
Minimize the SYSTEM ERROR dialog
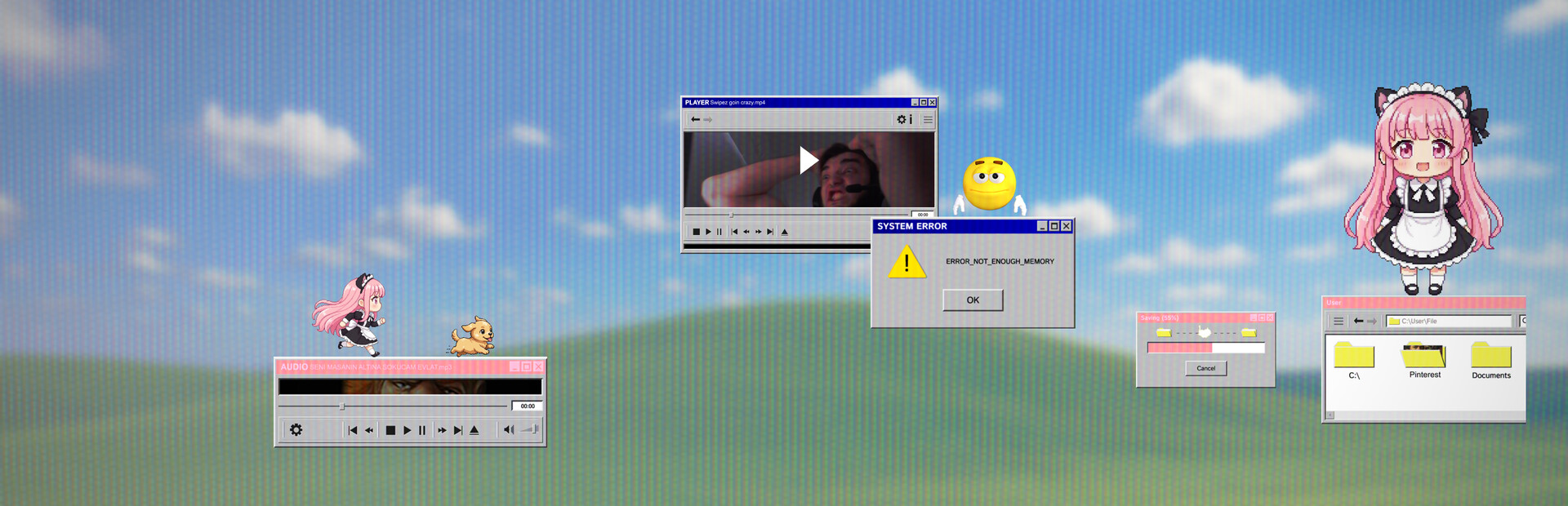tap(1042, 226)
